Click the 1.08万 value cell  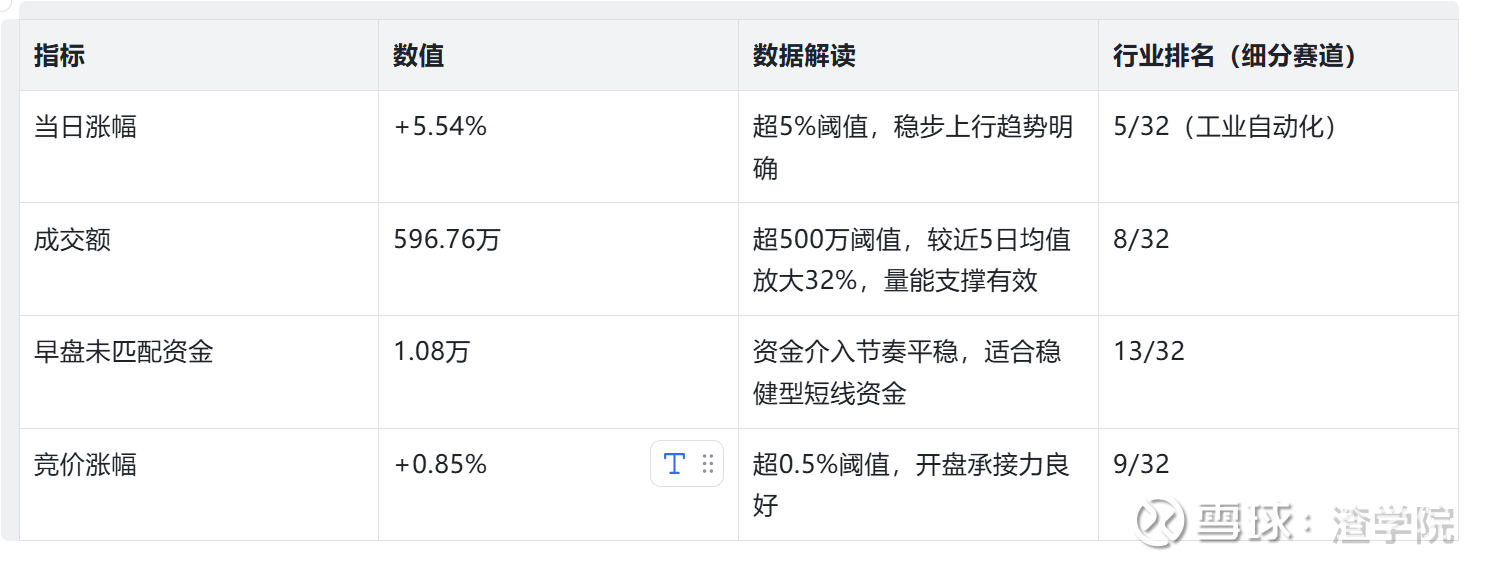click(432, 352)
